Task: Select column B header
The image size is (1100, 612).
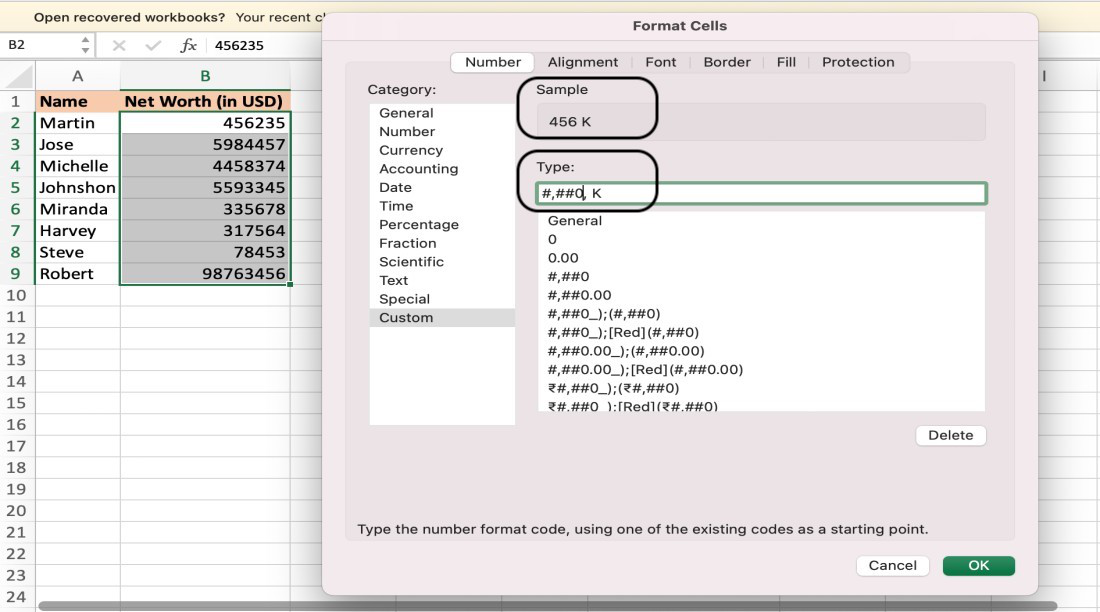Action: pos(205,76)
